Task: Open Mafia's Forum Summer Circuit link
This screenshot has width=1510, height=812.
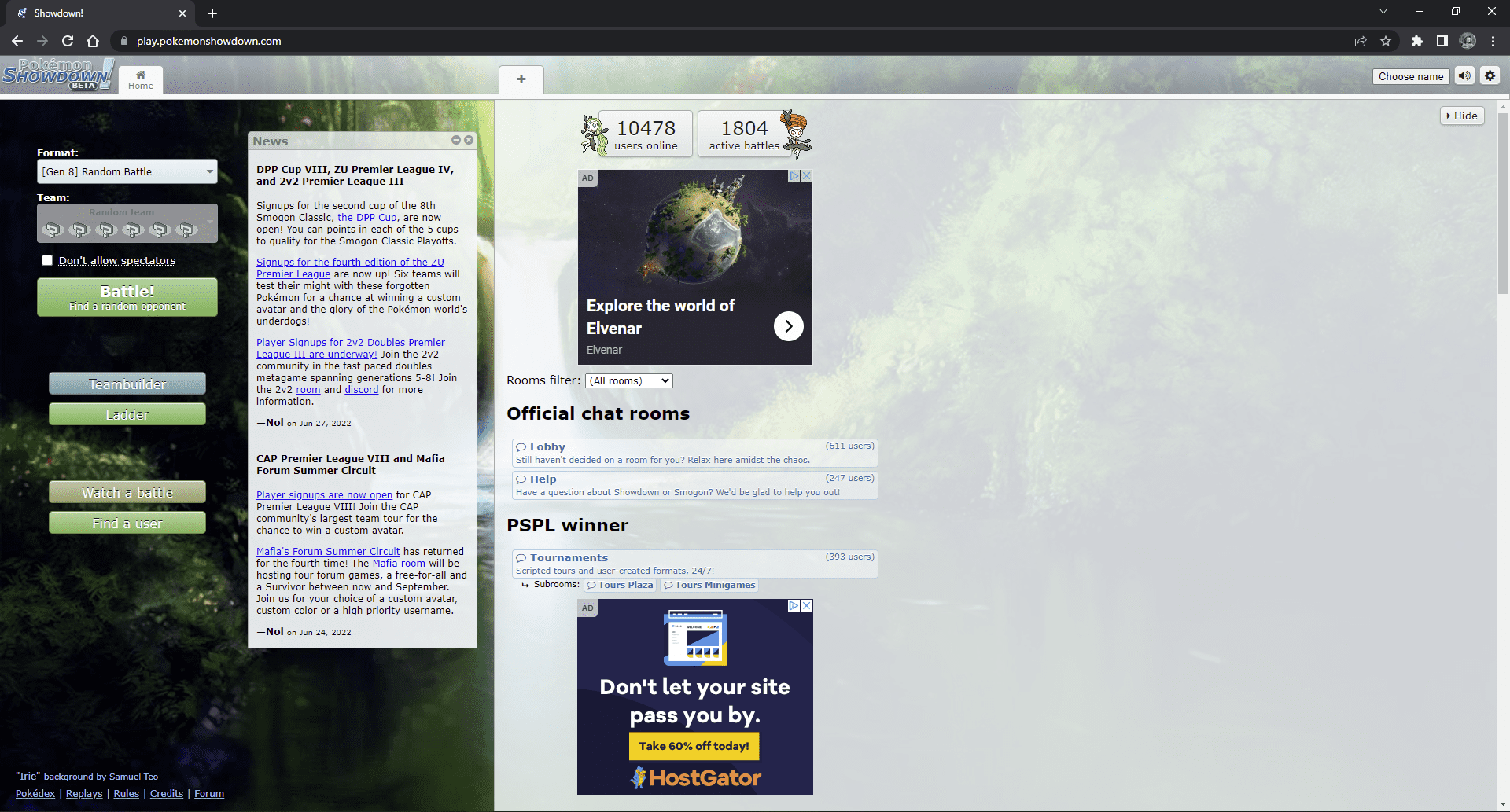Action: pyautogui.click(x=328, y=552)
